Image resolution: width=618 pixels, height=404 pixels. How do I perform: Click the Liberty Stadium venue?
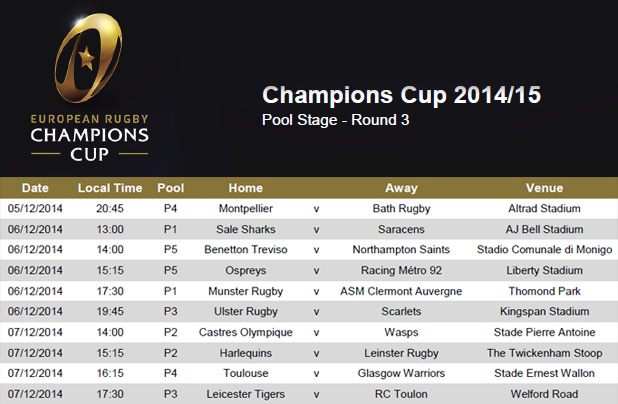(544, 270)
